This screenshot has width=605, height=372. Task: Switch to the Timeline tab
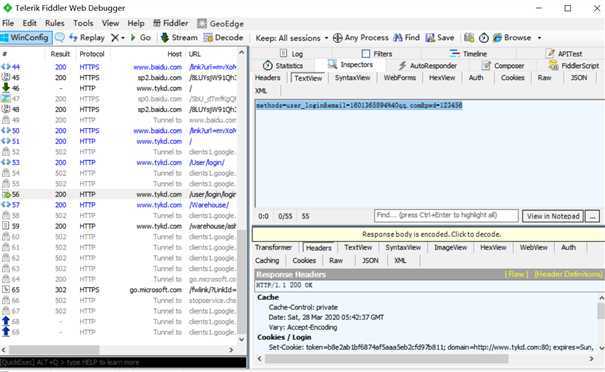point(468,54)
